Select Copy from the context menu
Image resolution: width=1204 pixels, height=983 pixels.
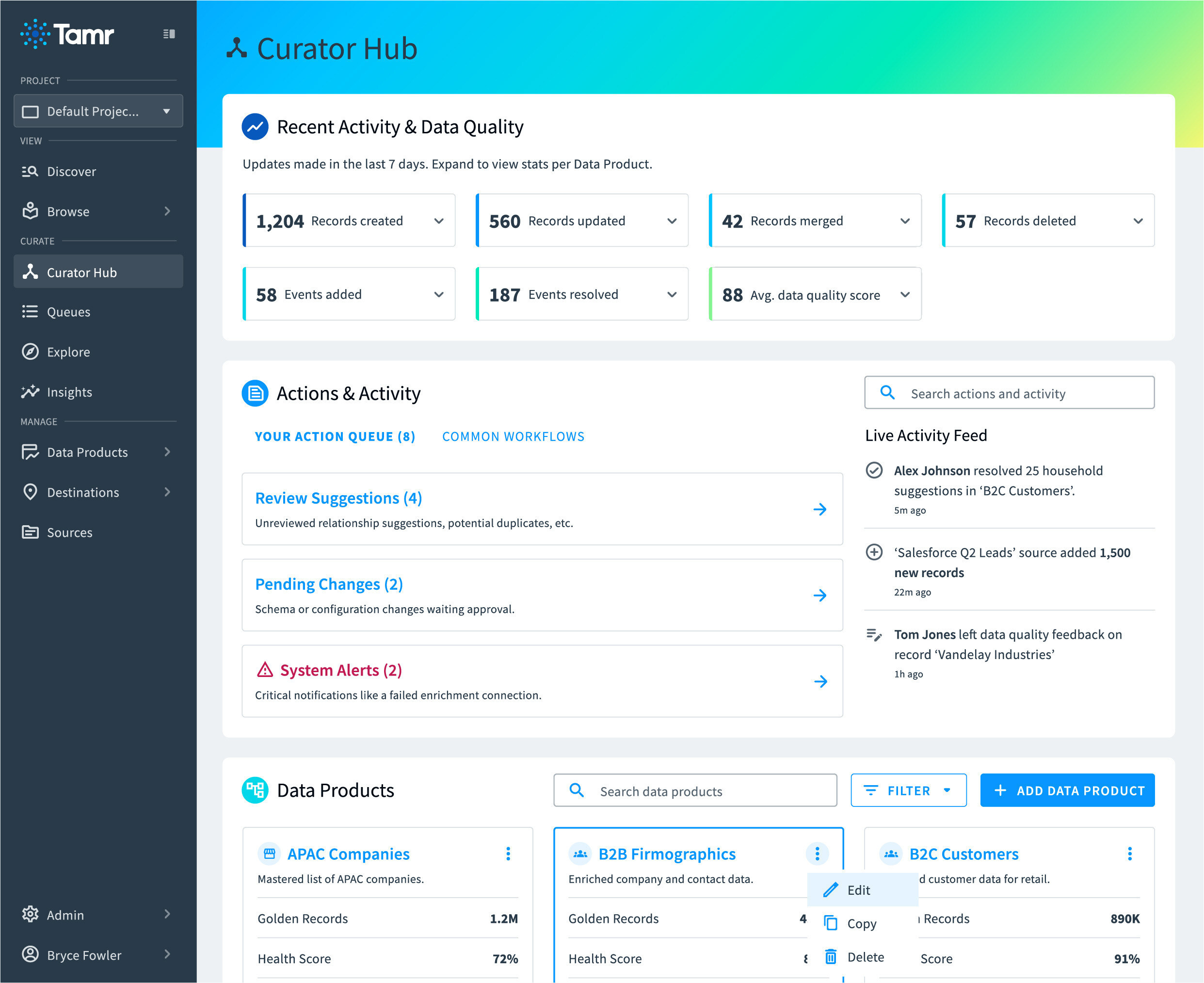tap(861, 923)
